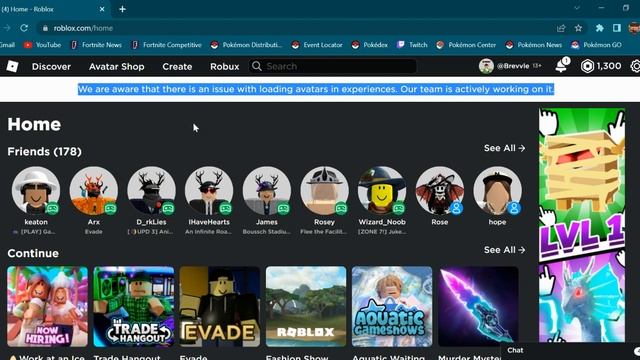Open the Fortnite News bookmark
640x360 pixels.
(96, 45)
